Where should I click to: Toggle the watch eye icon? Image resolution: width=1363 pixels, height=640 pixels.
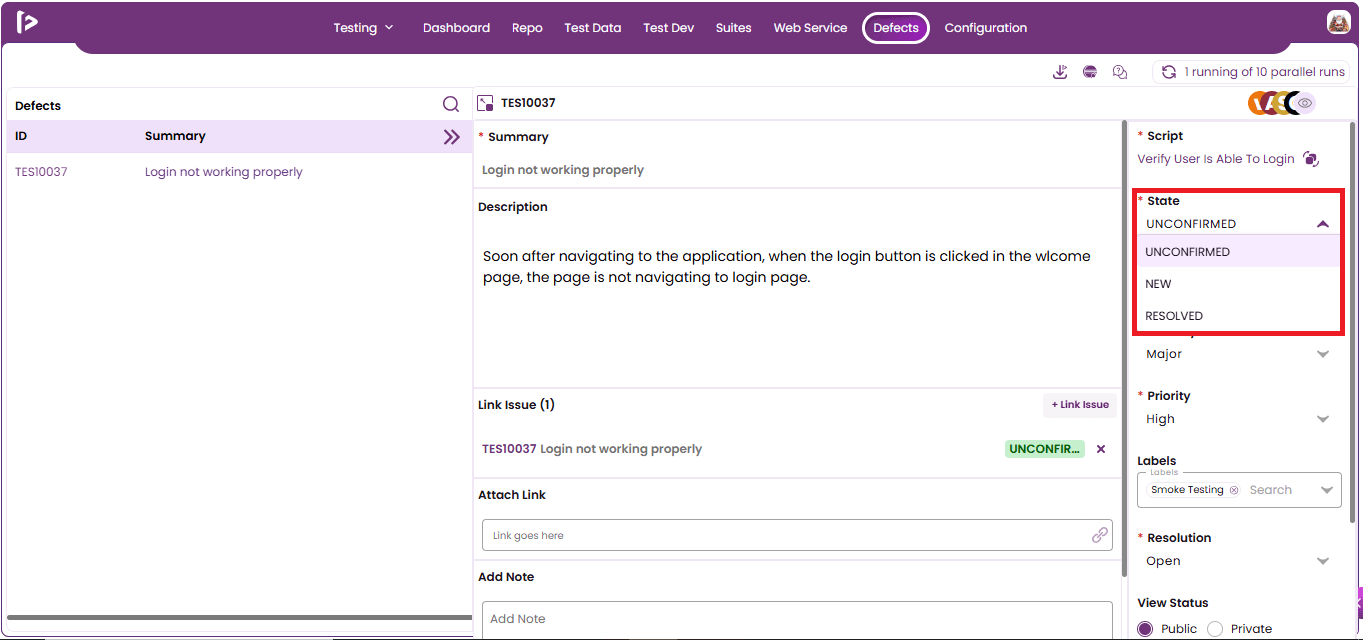pyautogui.click(x=1305, y=102)
